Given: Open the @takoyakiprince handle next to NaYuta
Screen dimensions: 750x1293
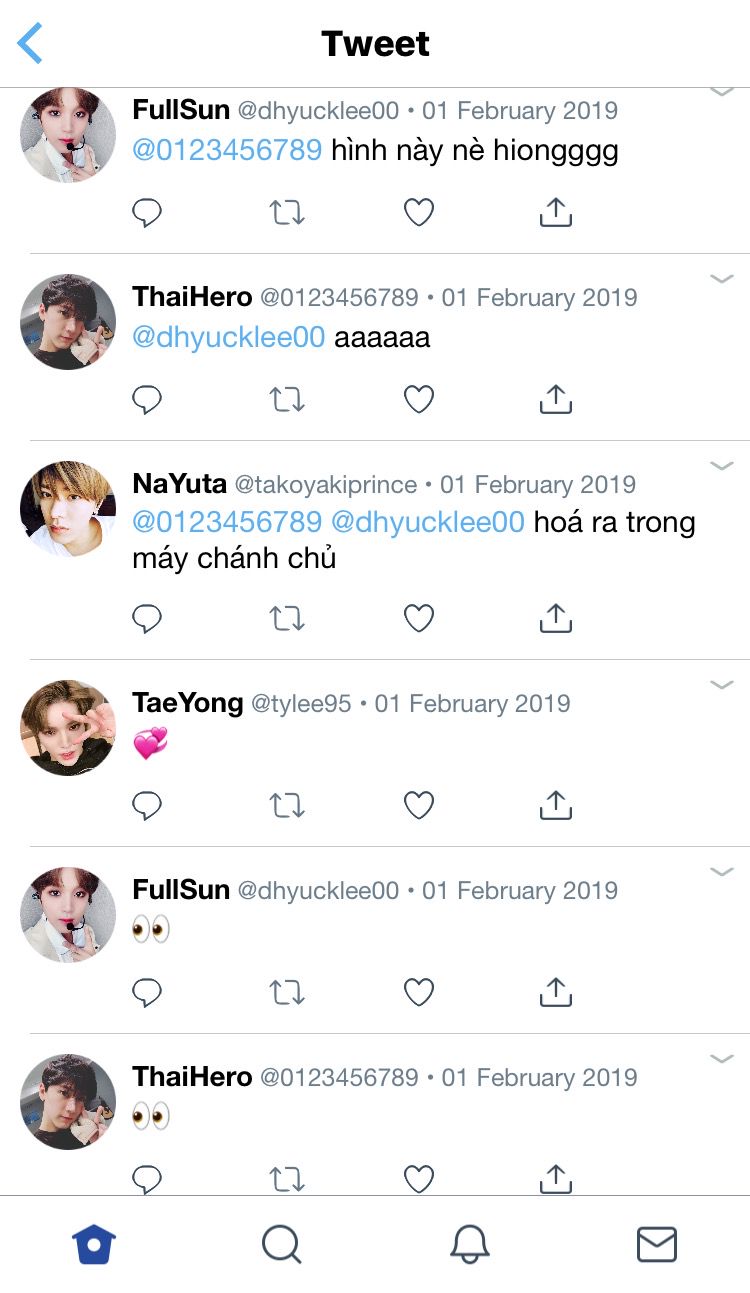Looking at the screenshot, I should [x=325, y=485].
